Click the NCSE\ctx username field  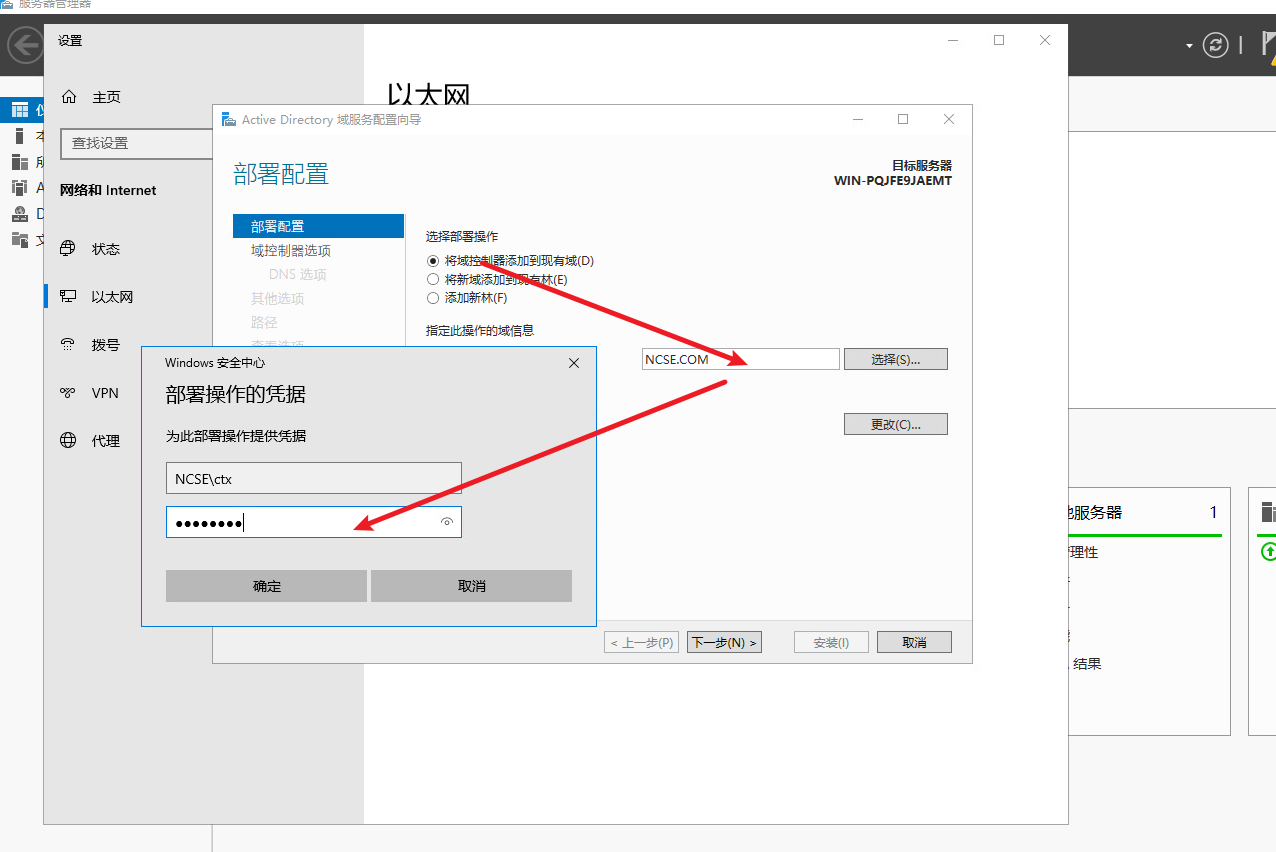coord(313,479)
